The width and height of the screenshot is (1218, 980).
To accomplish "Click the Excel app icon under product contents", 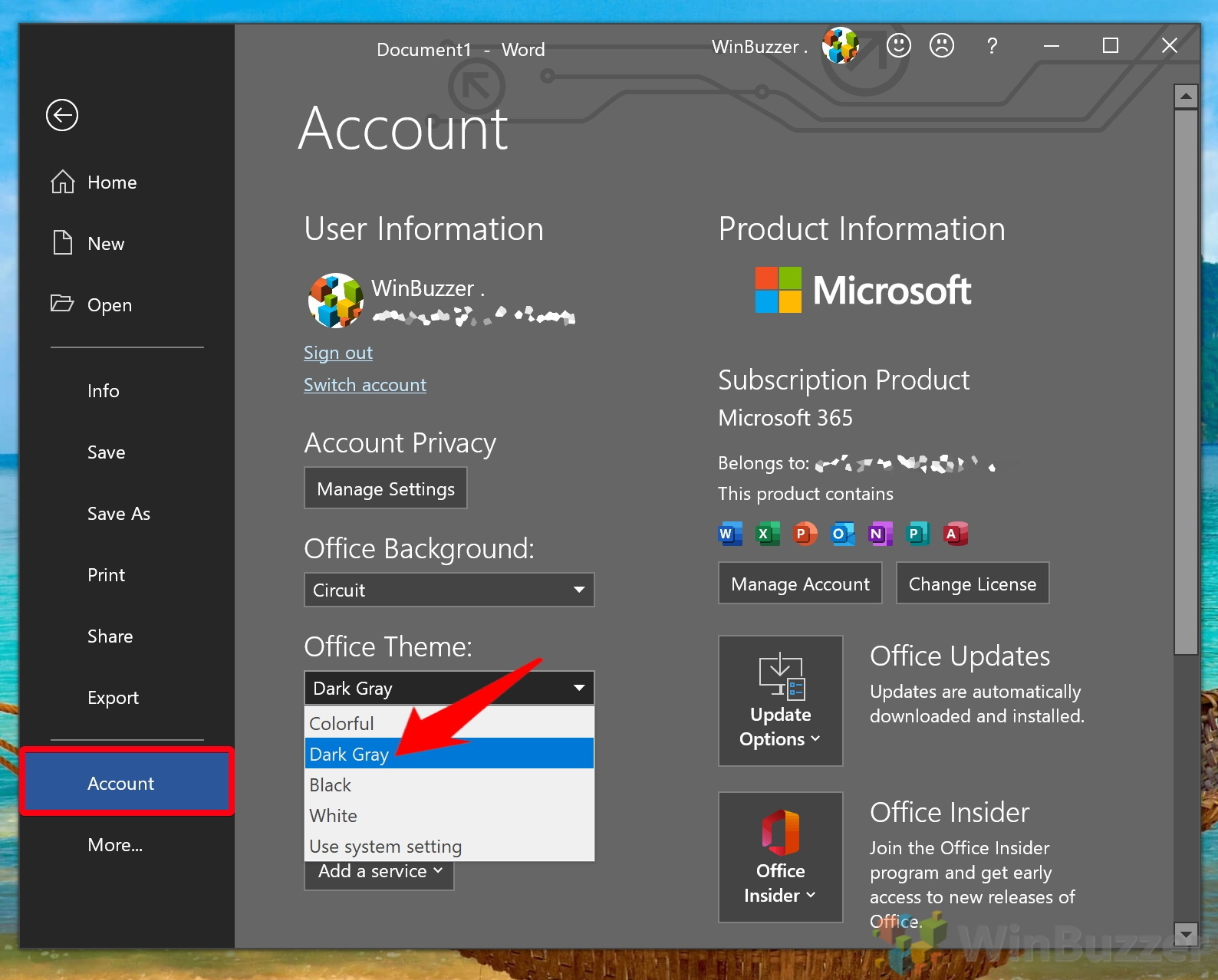I will click(767, 534).
